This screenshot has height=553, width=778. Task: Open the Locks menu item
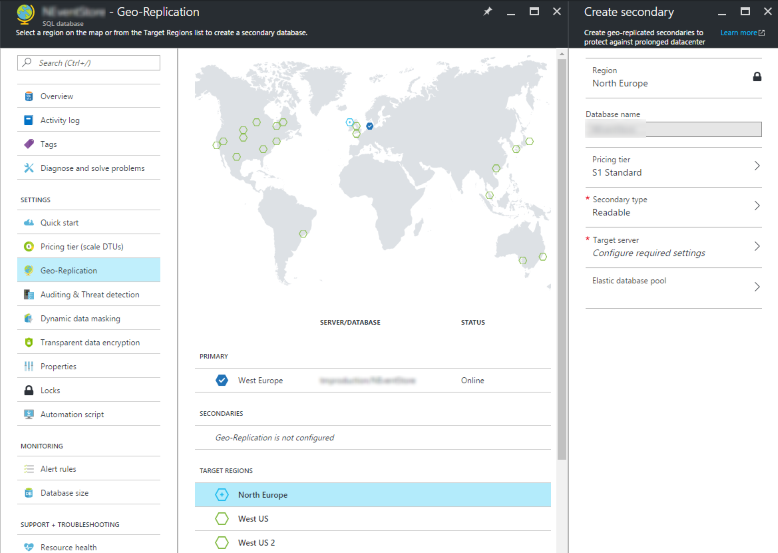[88, 390]
